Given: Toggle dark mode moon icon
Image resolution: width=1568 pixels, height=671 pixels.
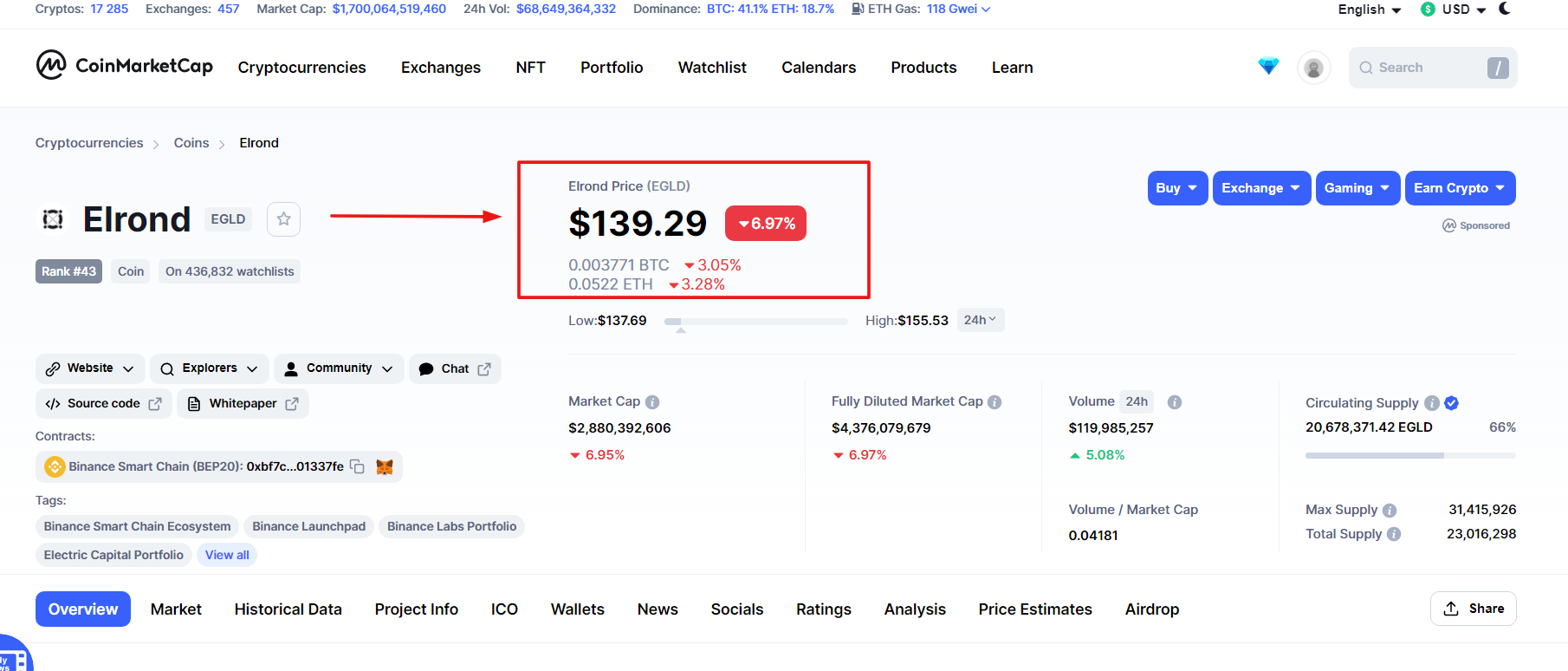Looking at the screenshot, I should click(1505, 9).
